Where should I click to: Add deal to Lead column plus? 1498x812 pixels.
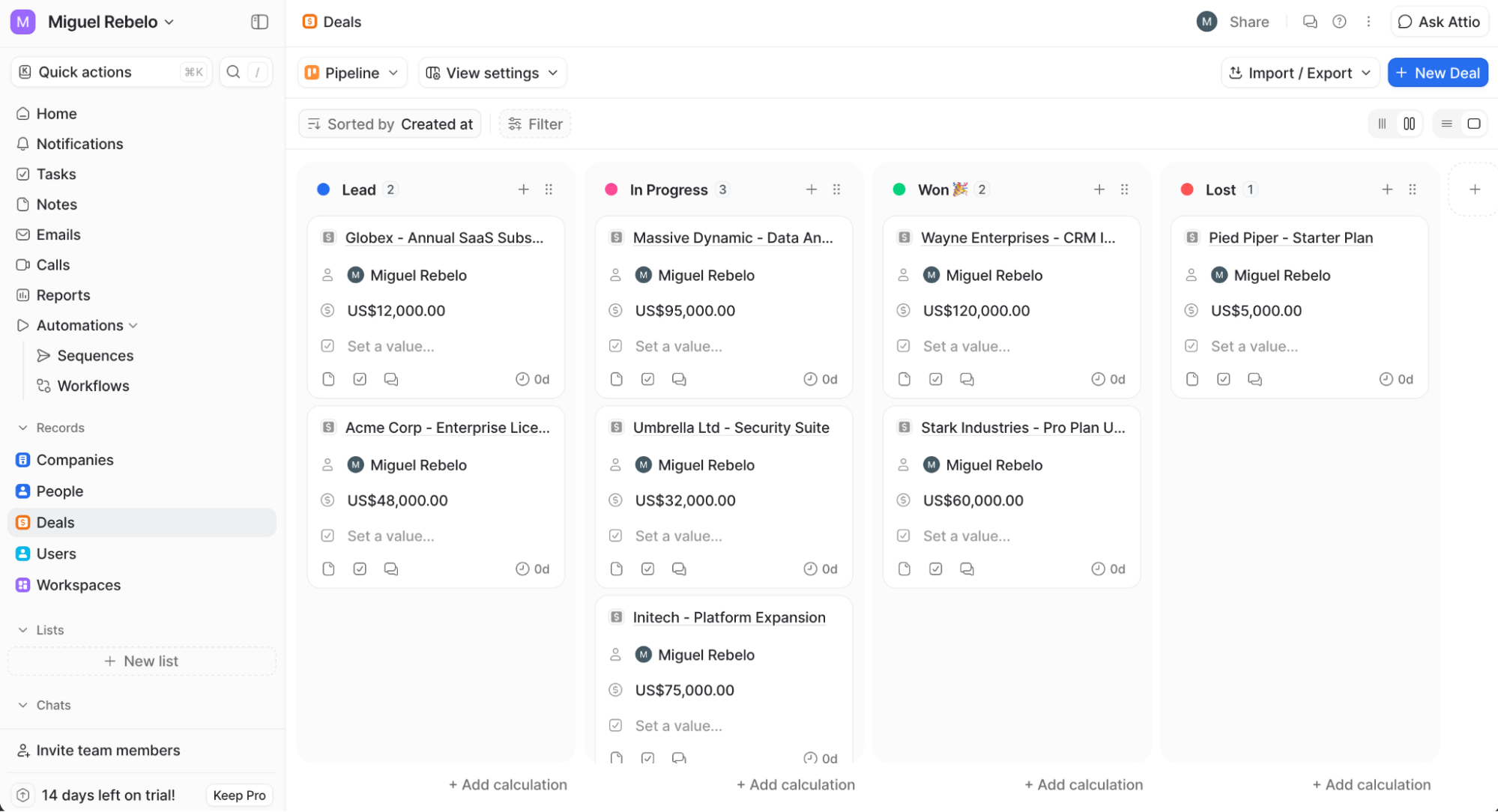tap(524, 190)
